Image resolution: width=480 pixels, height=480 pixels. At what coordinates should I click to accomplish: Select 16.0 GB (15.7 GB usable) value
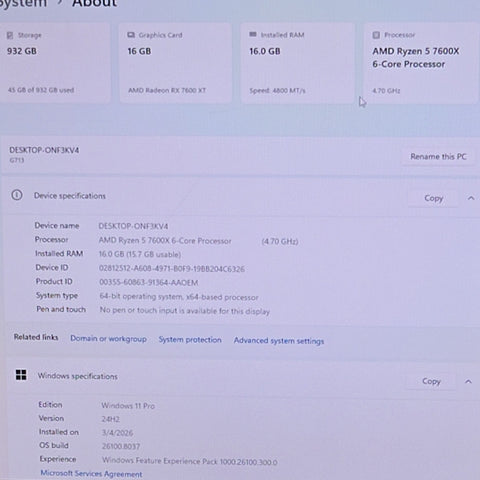tap(140, 254)
